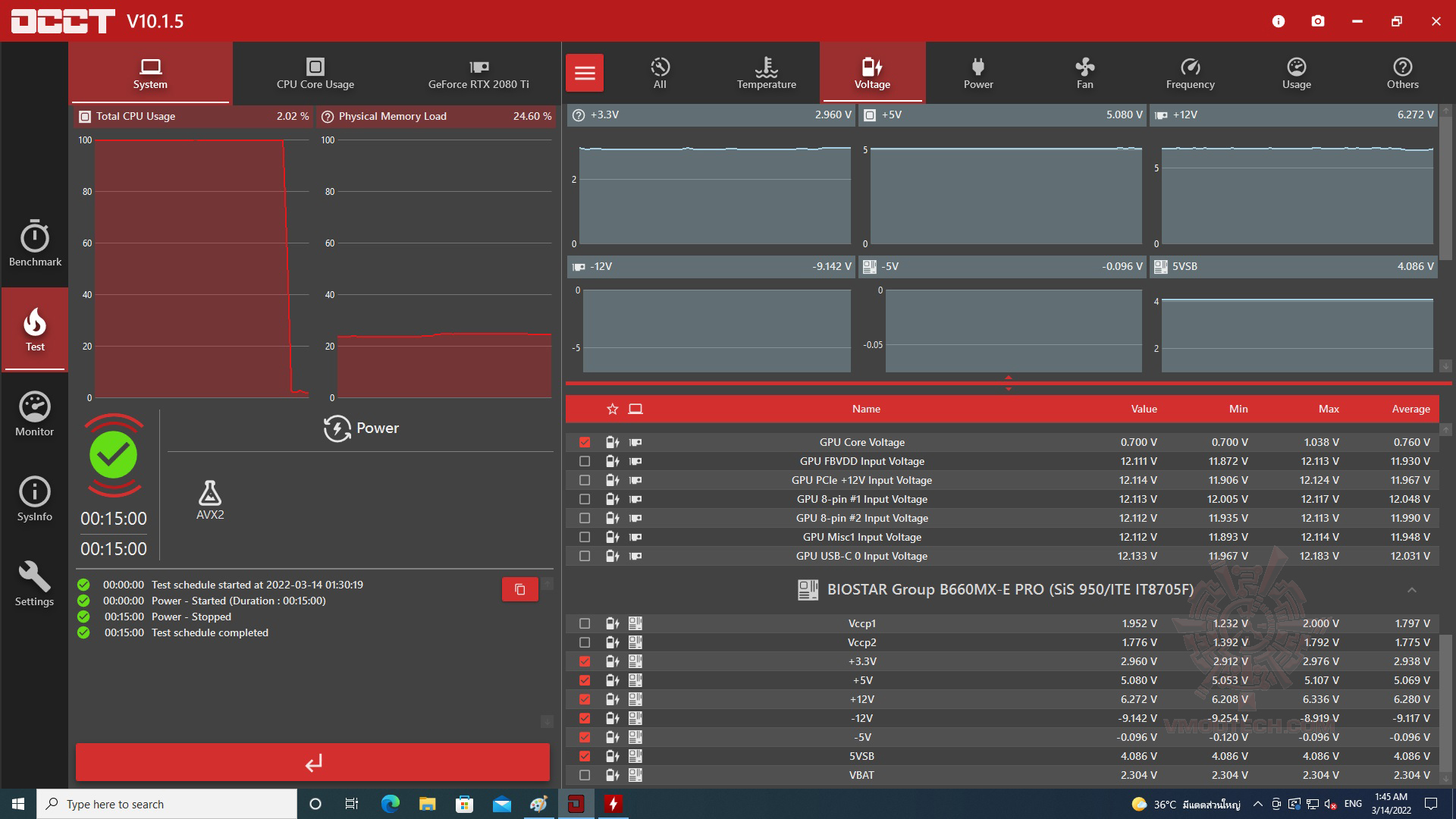The height and width of the screenshot is (819, 1456).
Task: Click the Average column header
Action: [1410, 409]
